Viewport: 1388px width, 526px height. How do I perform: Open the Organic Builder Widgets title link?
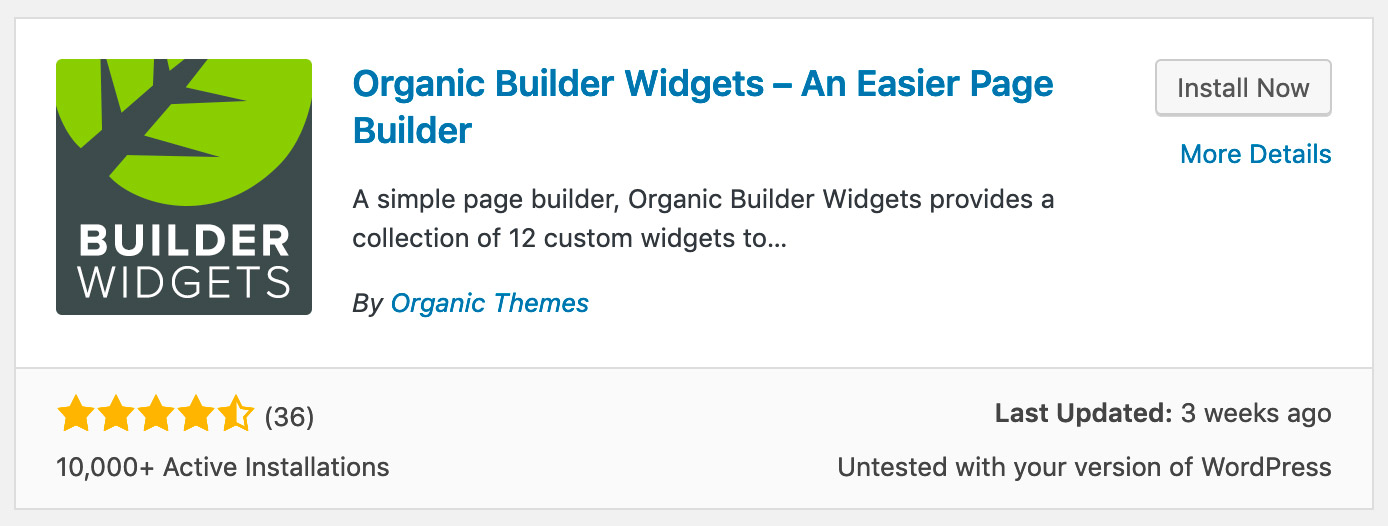[x=703, y=106]
